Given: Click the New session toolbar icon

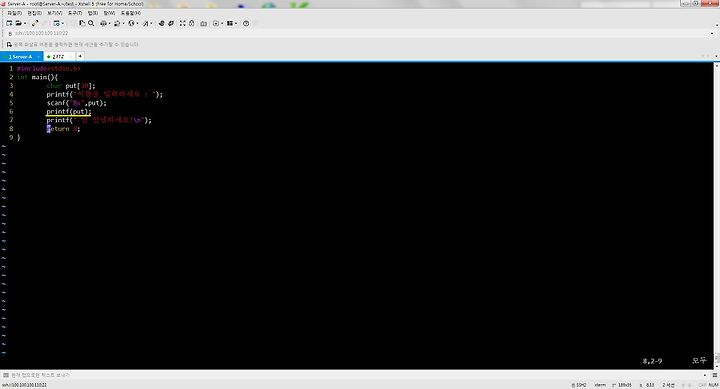Looking at the screenshot, I should (9, 23).
